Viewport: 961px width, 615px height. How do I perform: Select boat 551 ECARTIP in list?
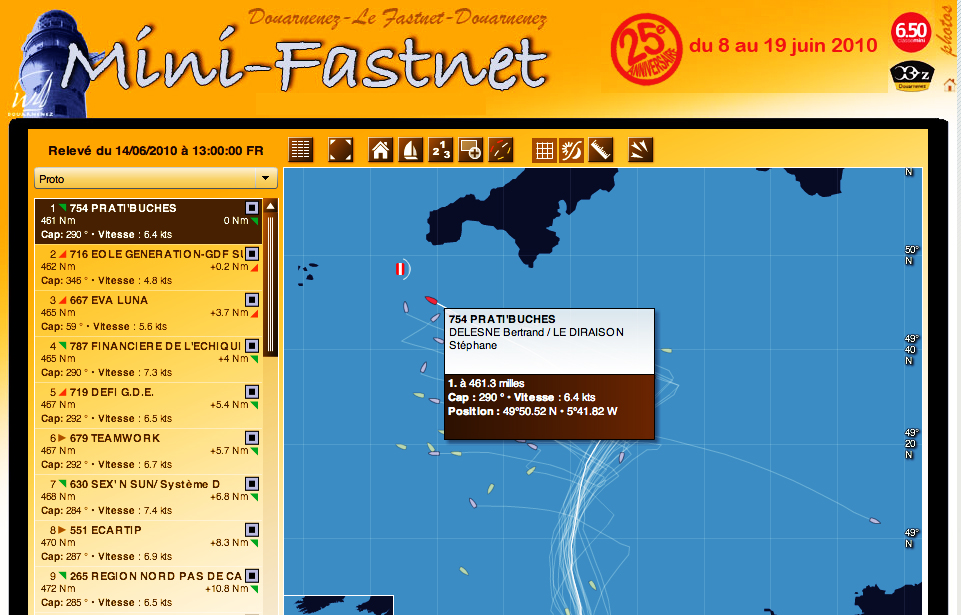pyautogui.click(x=149, y=543)
